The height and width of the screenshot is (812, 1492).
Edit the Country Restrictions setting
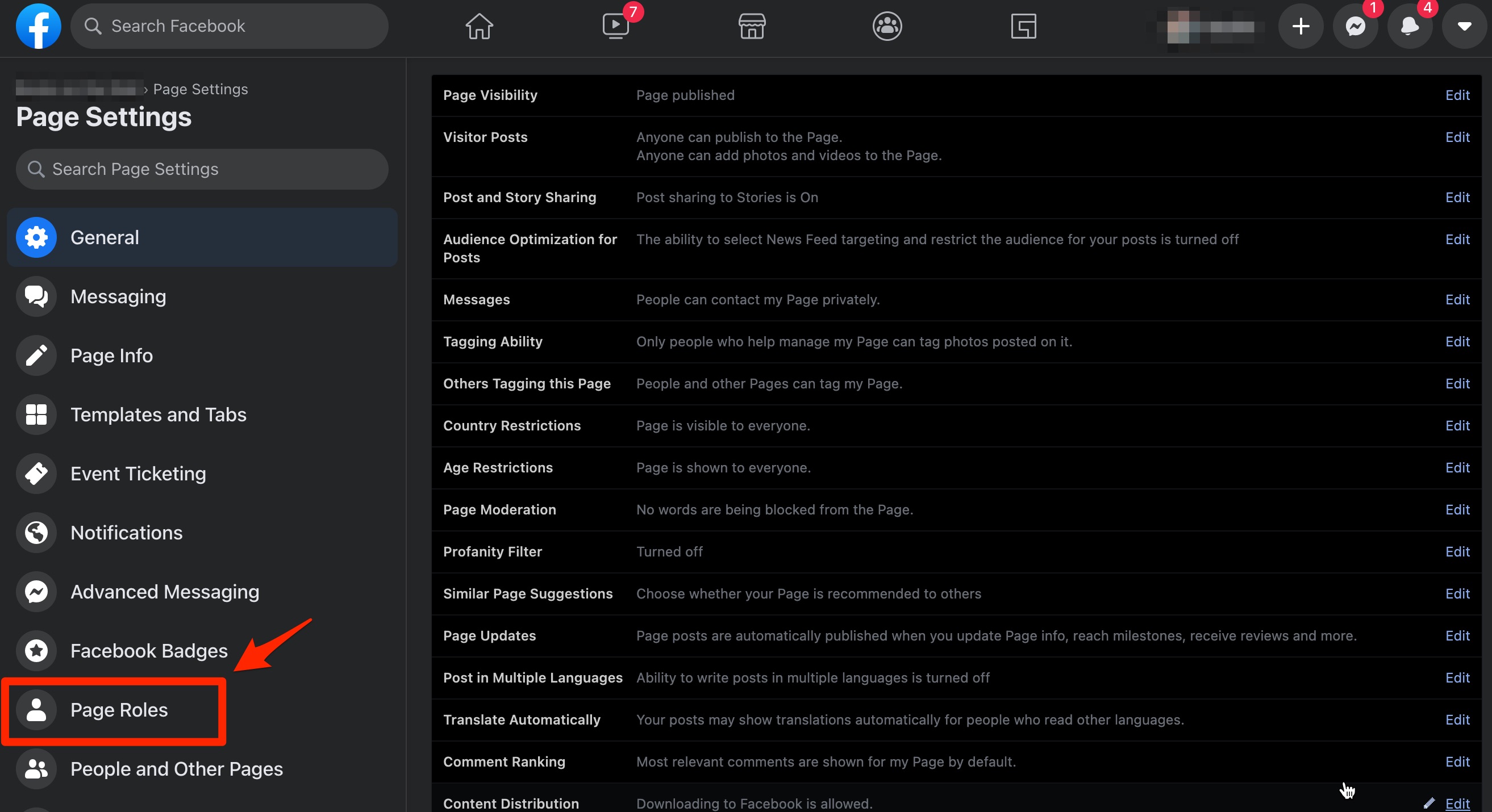click(x=1457, y=425)
